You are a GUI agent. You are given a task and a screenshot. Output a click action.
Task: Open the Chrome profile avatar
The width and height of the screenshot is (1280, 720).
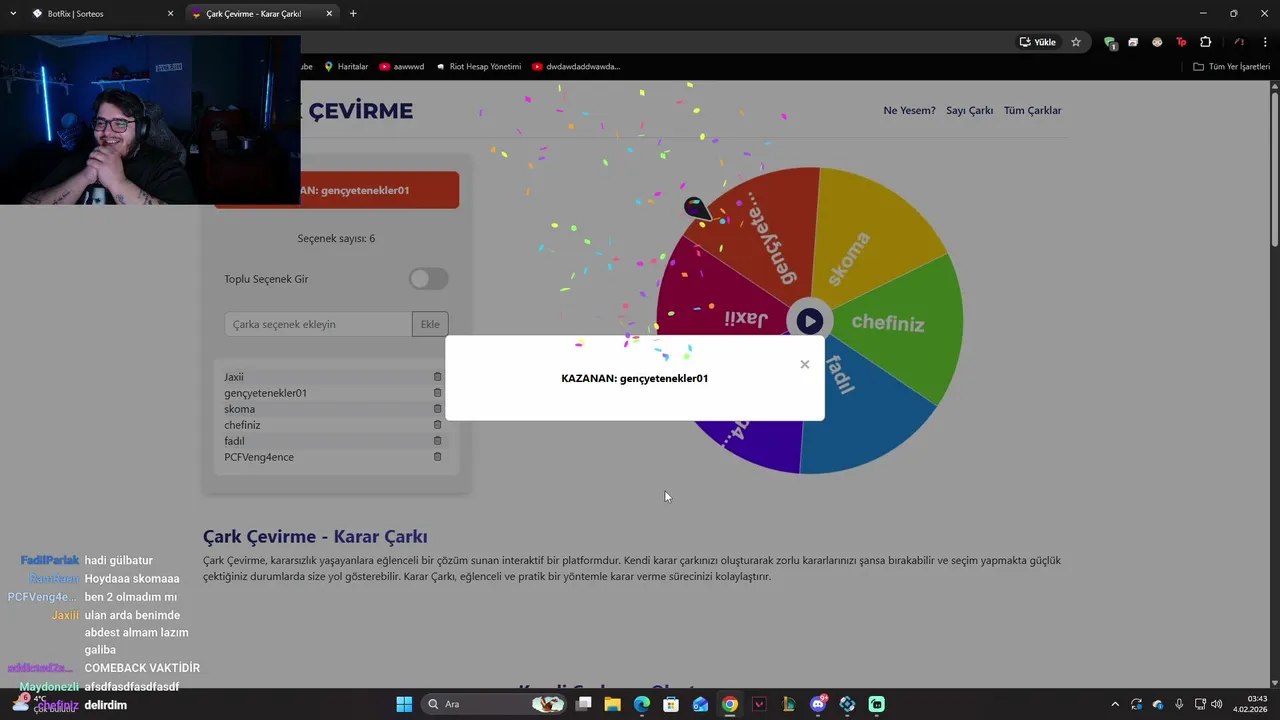tap(1240, 42)
